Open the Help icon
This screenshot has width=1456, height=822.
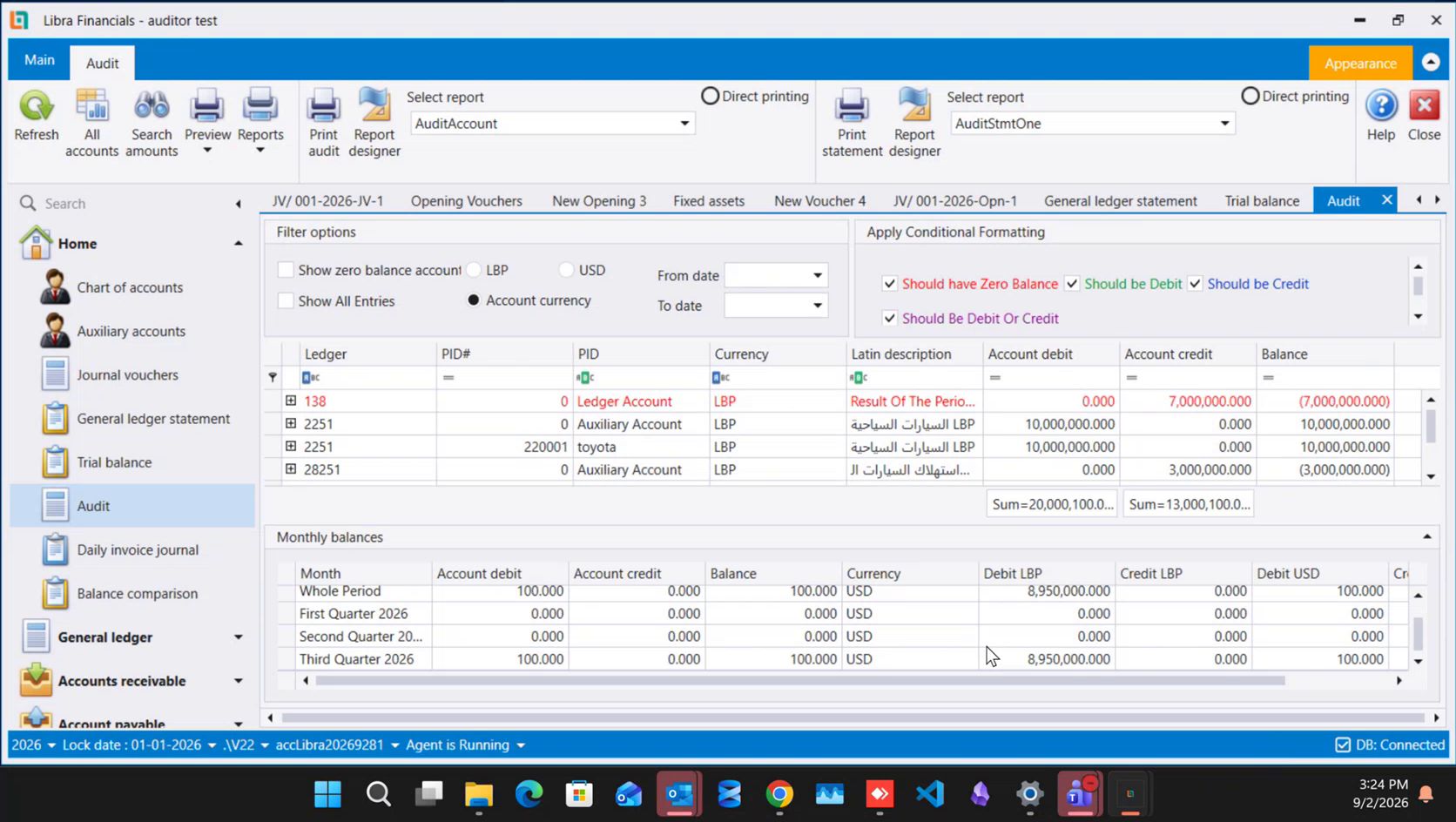pos(1381,106)
